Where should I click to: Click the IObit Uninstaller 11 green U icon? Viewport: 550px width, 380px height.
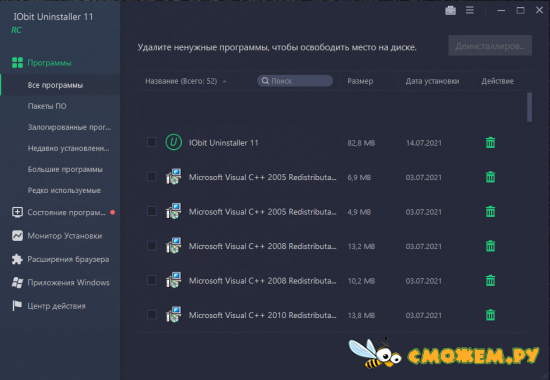pos(174,142)
